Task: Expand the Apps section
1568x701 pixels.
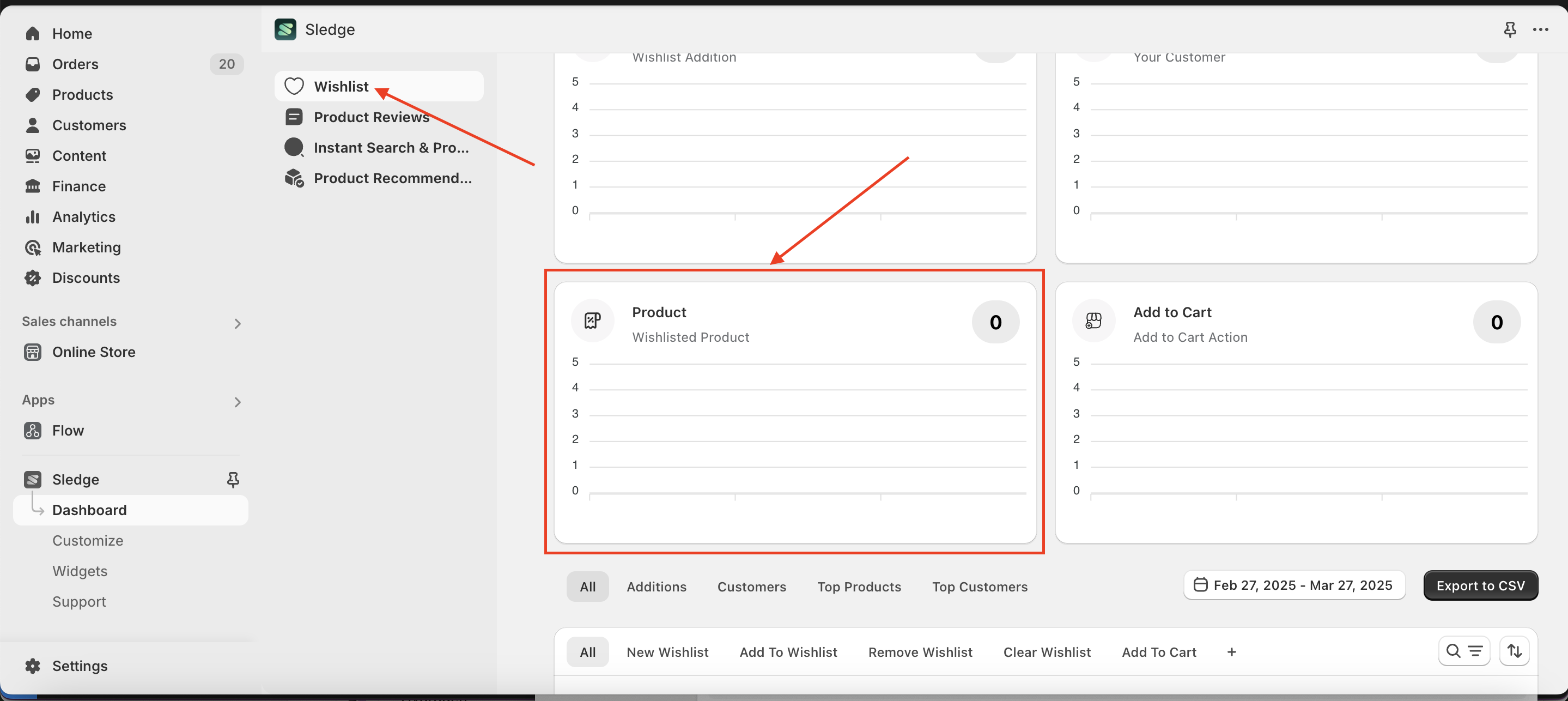Action: click(238, 402)
